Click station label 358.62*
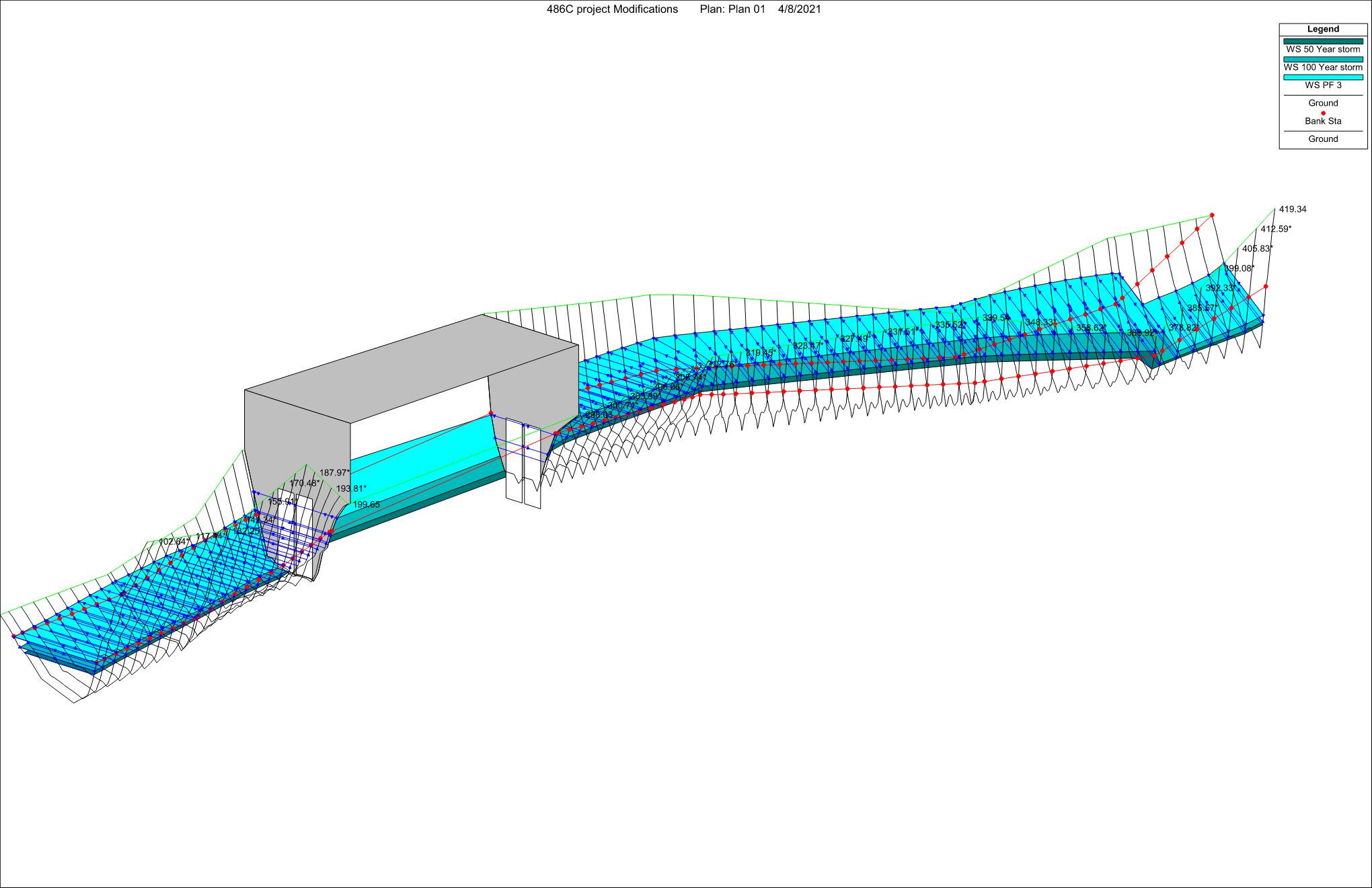Viewport: 1372px width, 888px height. [x=1092, y=328]
